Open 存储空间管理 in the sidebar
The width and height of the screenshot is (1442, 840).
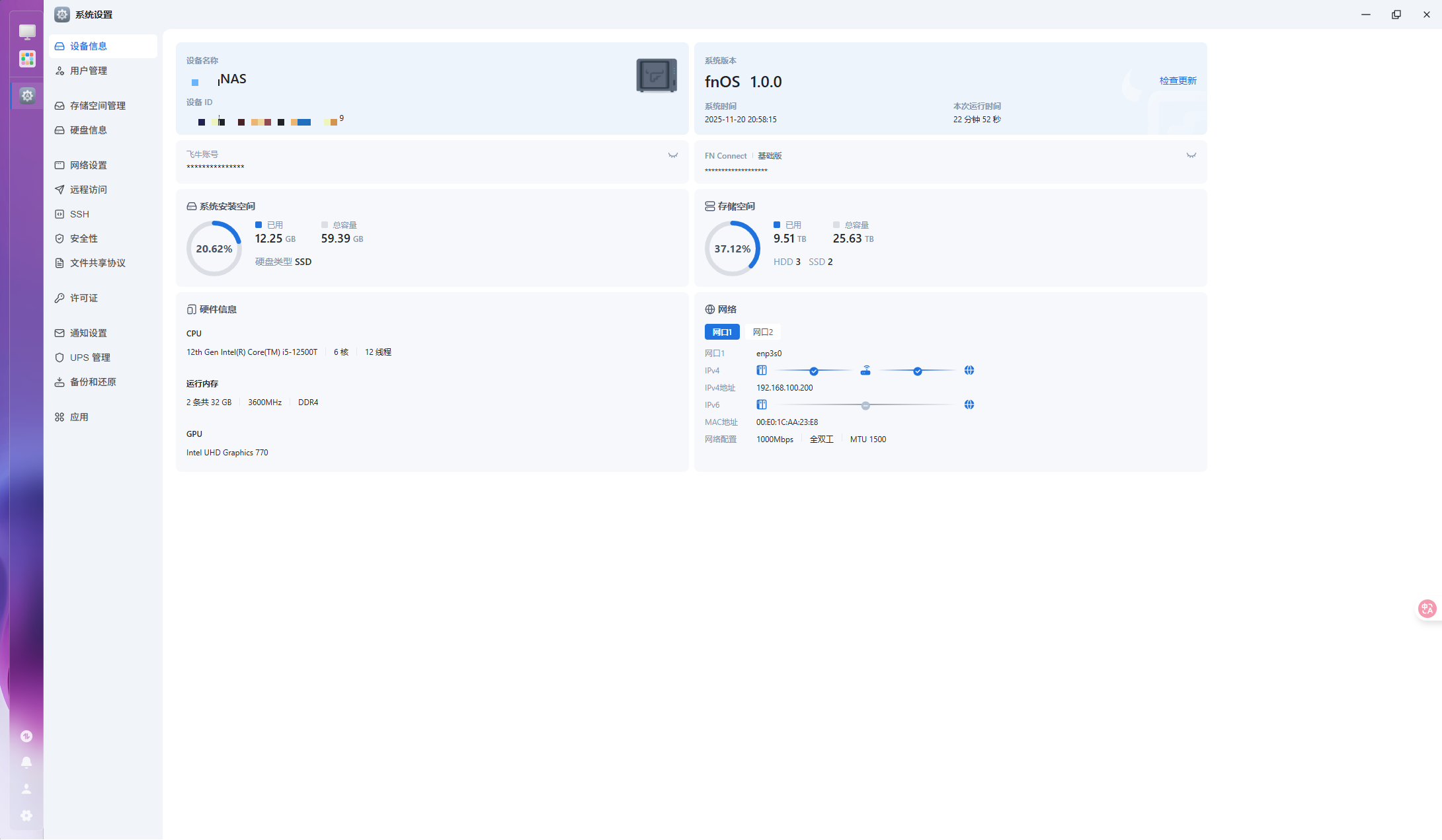pyautogui.click(x=97, y=106)
